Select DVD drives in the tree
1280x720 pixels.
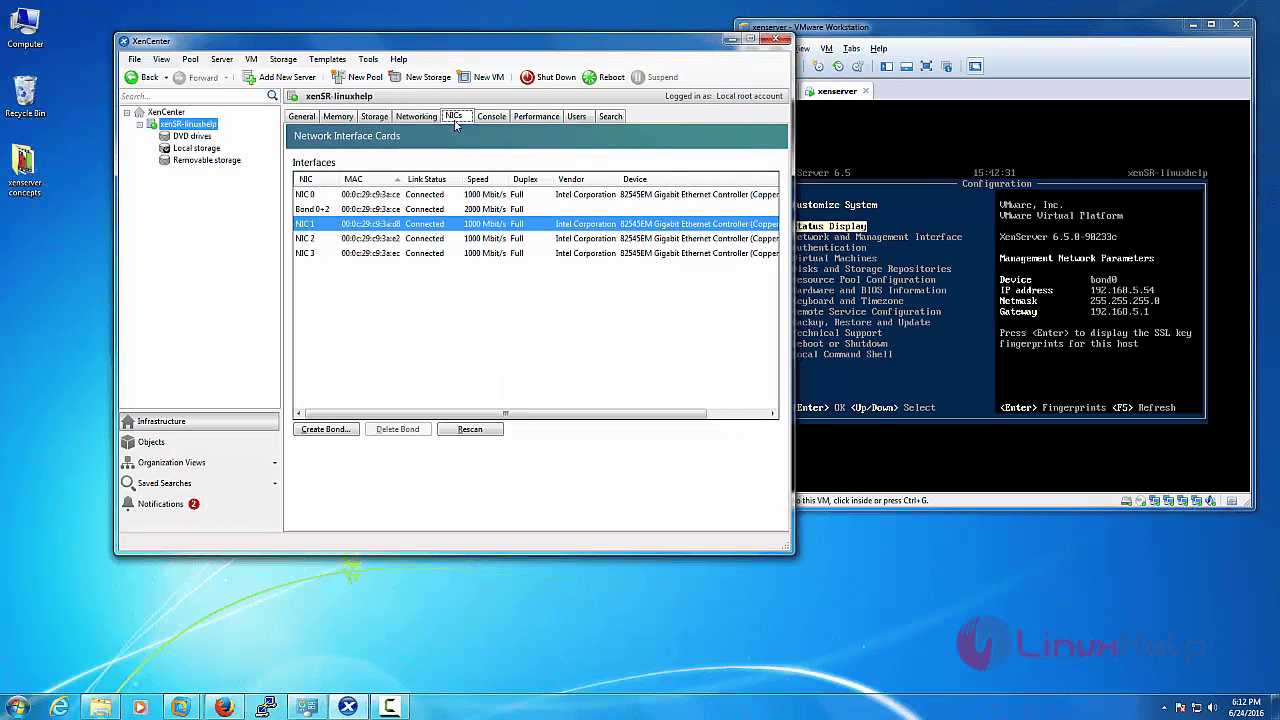[x=192, y=136]
